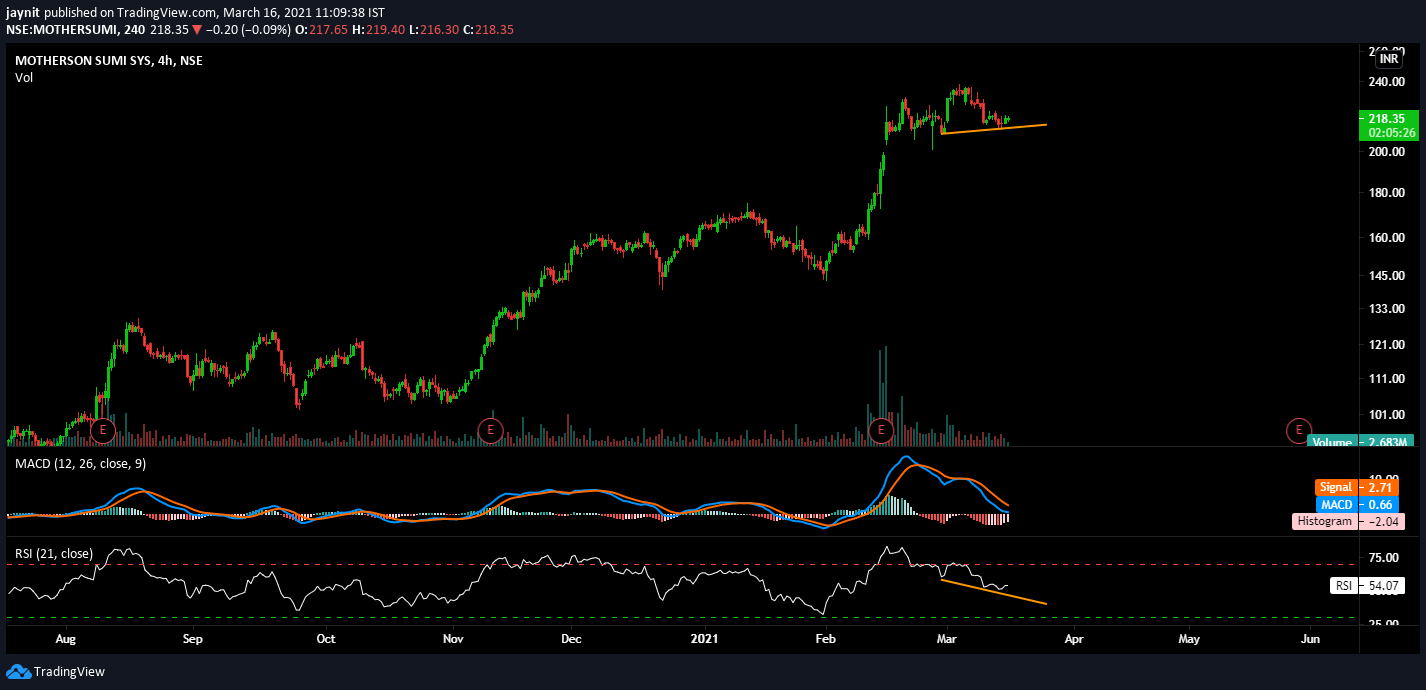Image resolution: width=1426 pixels, height=690 pixels.
Task: Click the Oct label on the time axis
Action: coord(325,637)
